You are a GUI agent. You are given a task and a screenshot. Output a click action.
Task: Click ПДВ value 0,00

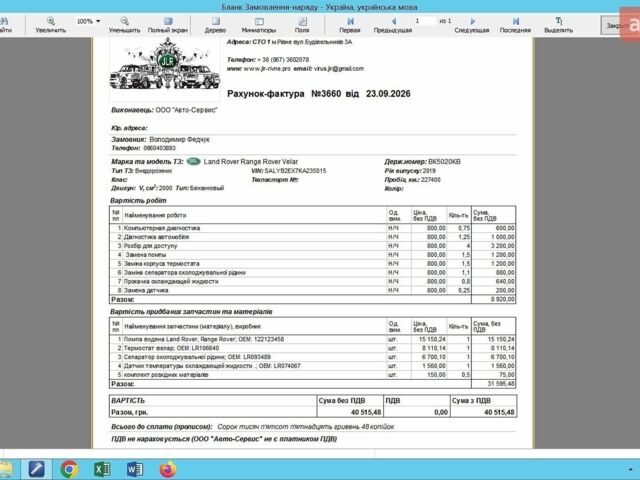(441, 412)
